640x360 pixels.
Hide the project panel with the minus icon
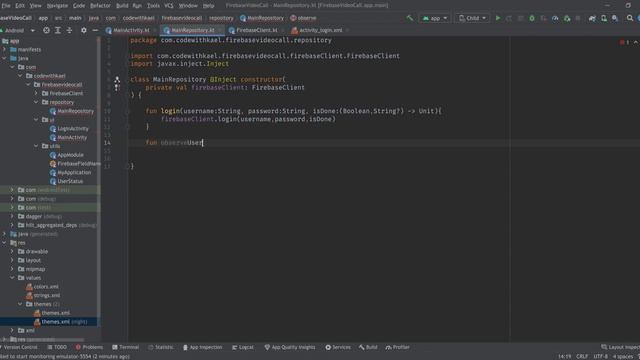click(x=95, y=30)
